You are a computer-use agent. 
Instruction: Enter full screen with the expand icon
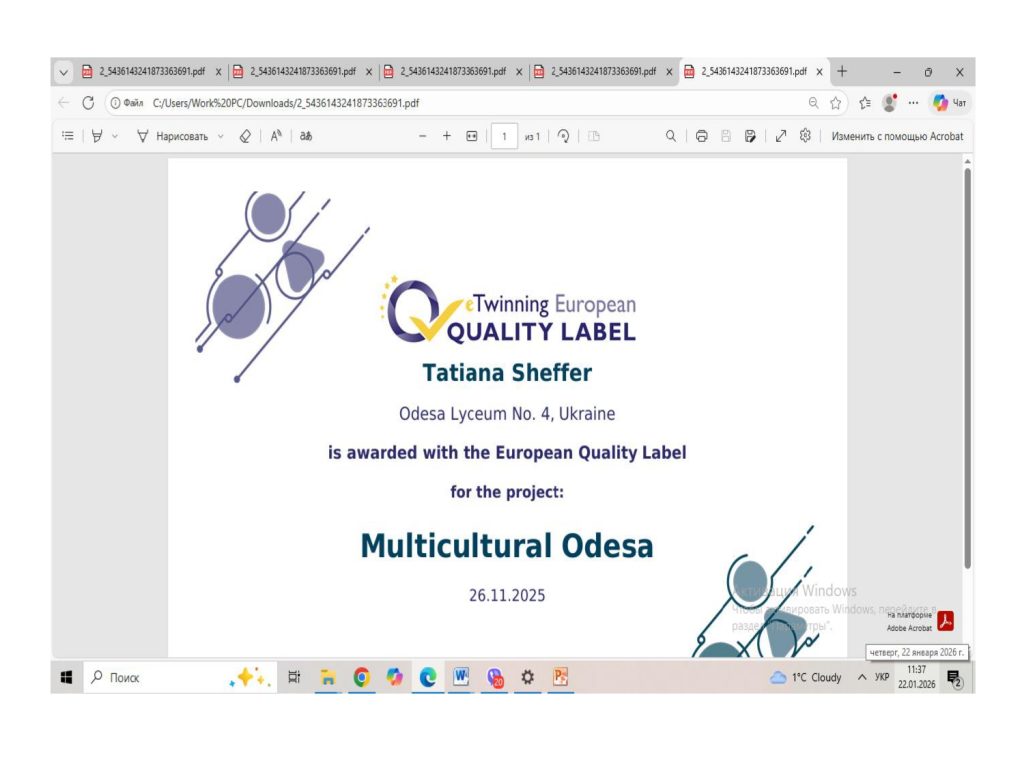point(781,136)
